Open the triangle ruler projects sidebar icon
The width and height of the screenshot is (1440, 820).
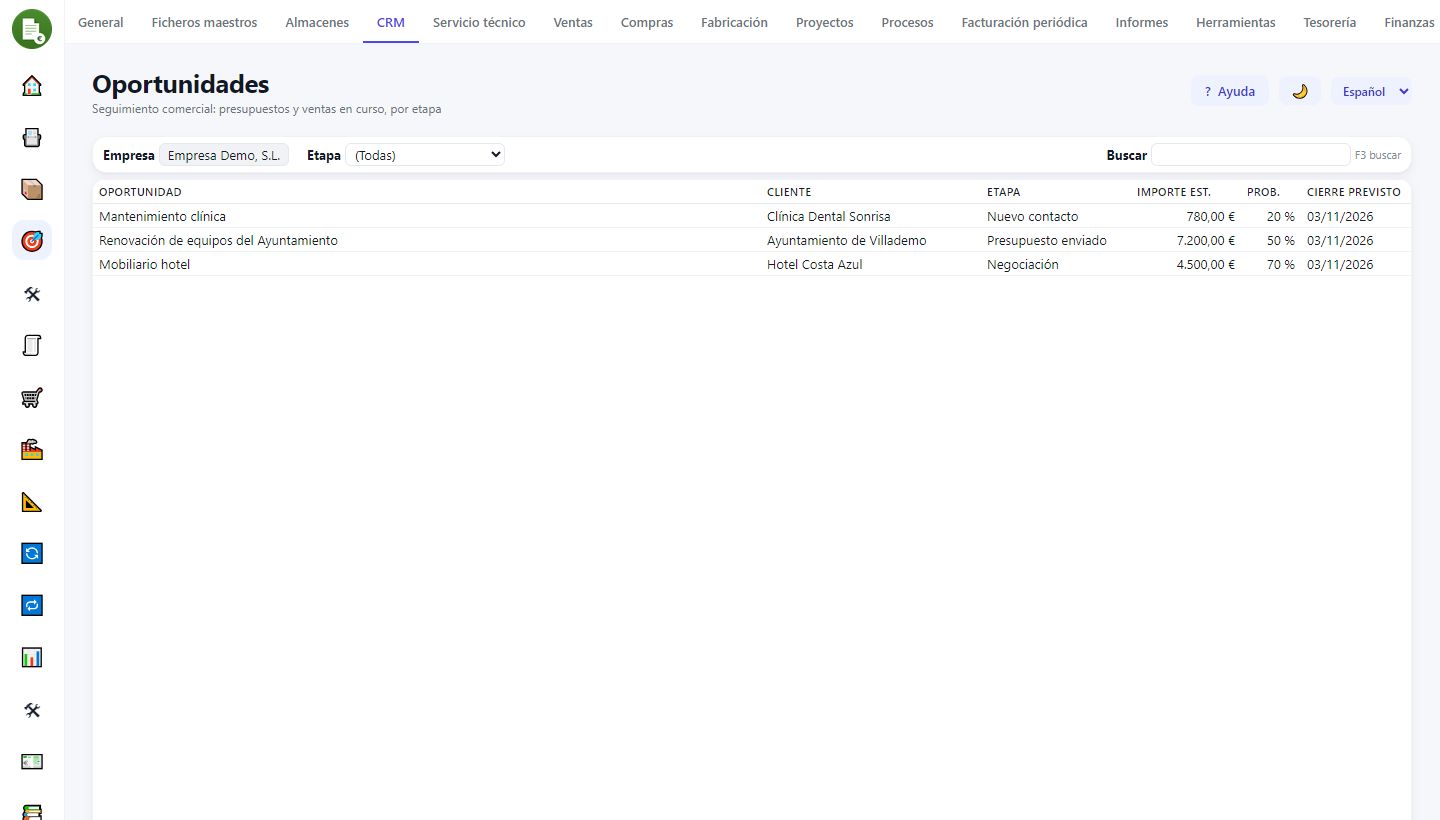click(32, 501)
